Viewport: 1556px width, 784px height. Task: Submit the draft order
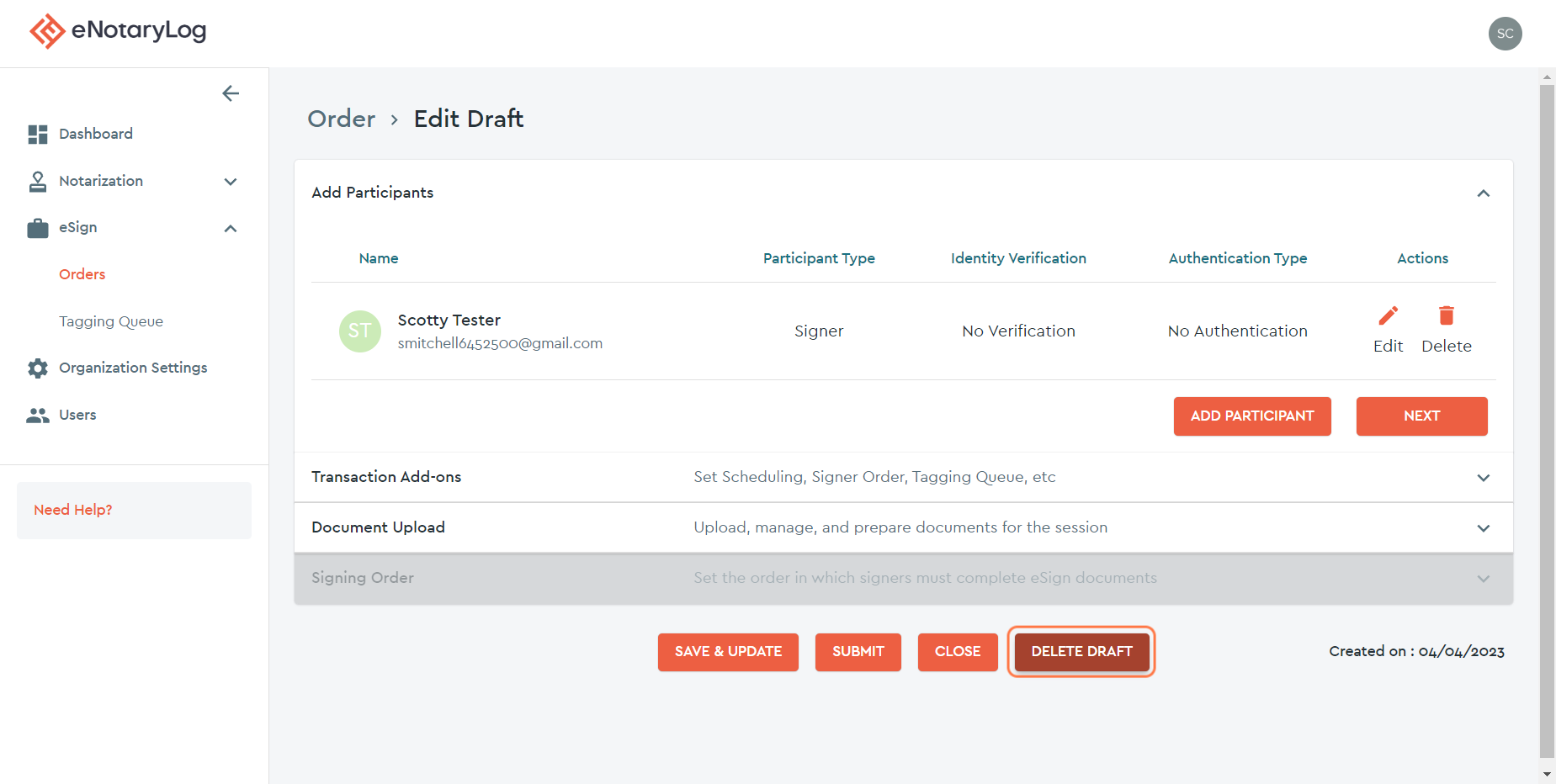(858, 652)
